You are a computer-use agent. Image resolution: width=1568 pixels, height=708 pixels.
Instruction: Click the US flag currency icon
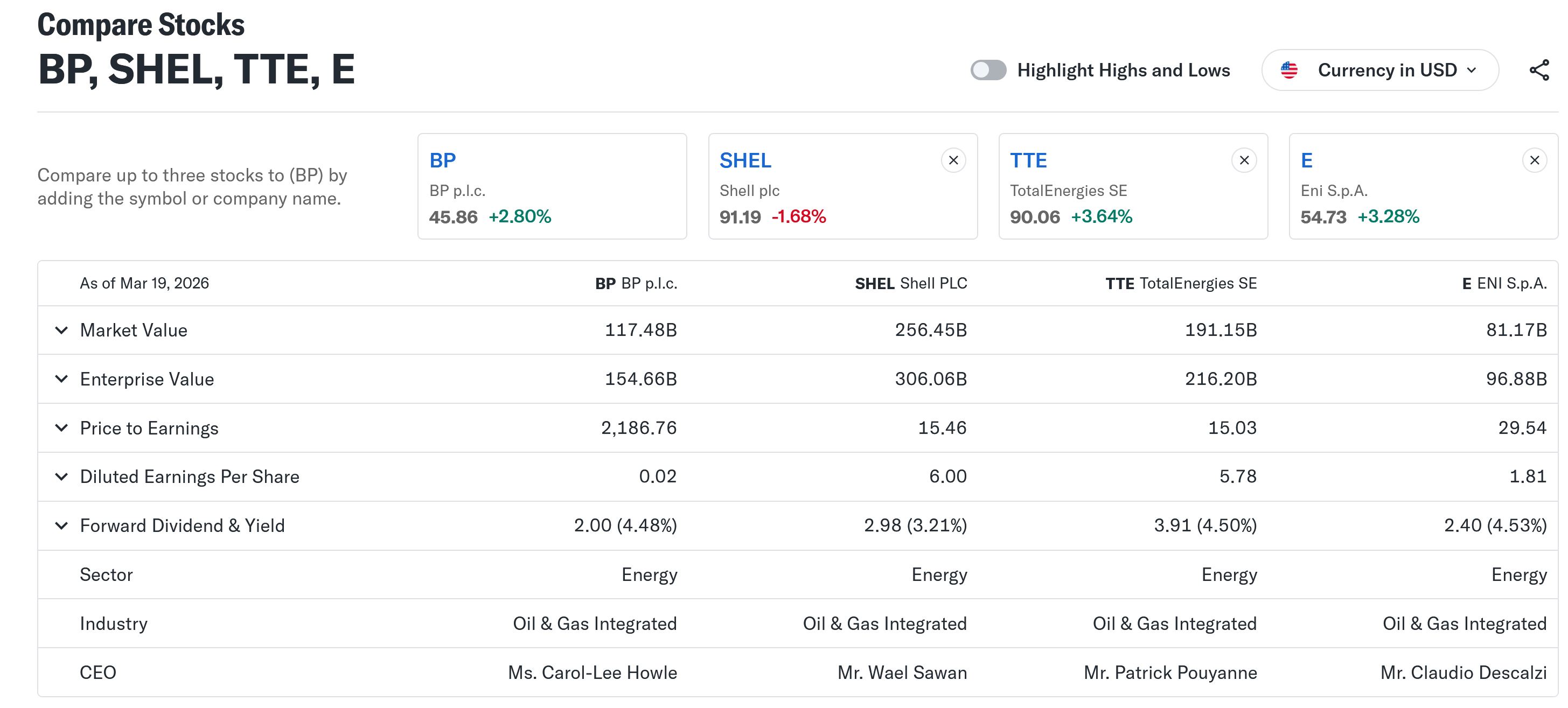point(1288,70)
